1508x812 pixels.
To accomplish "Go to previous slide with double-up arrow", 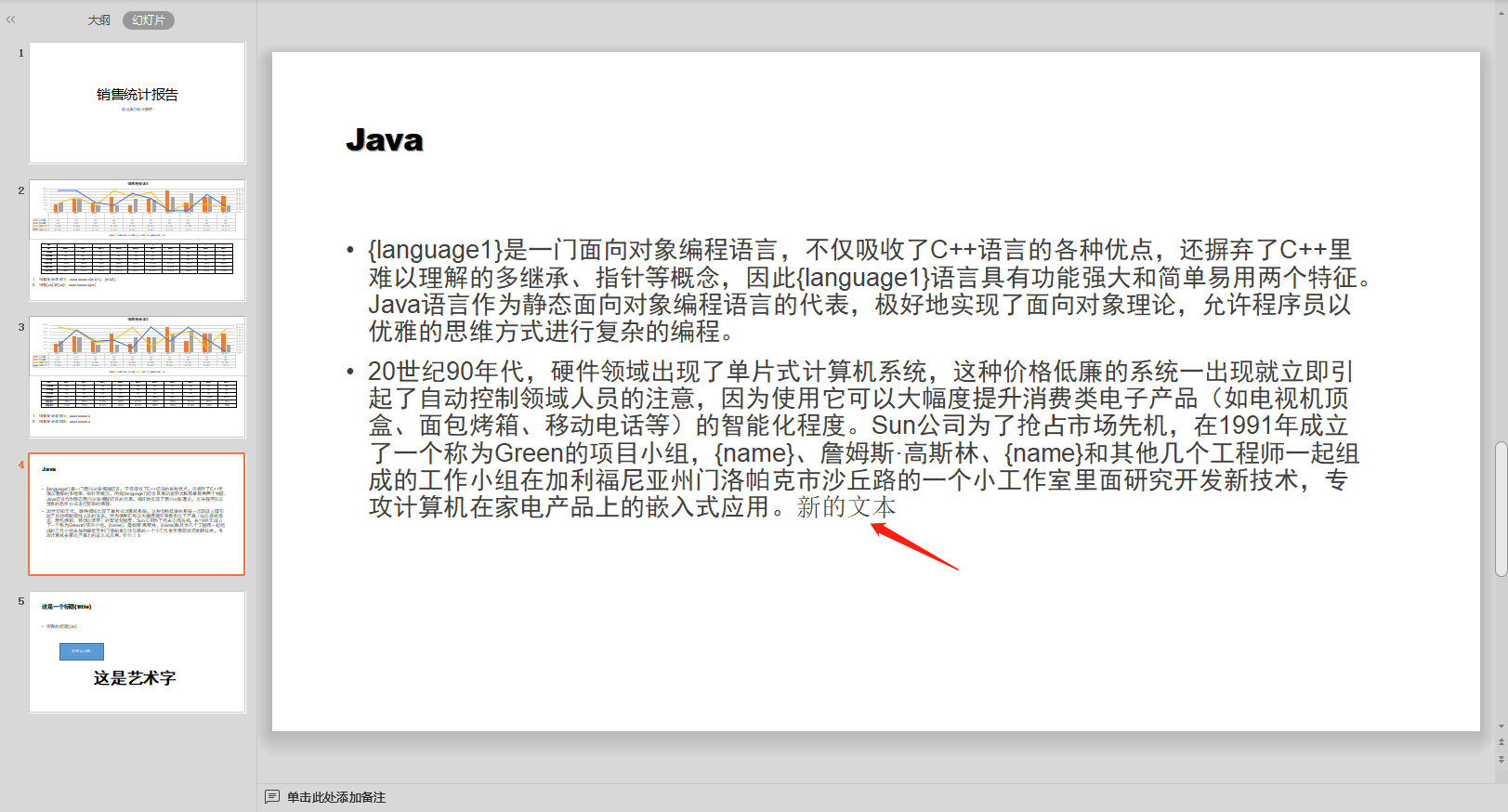I will [x=1501, y=742].
